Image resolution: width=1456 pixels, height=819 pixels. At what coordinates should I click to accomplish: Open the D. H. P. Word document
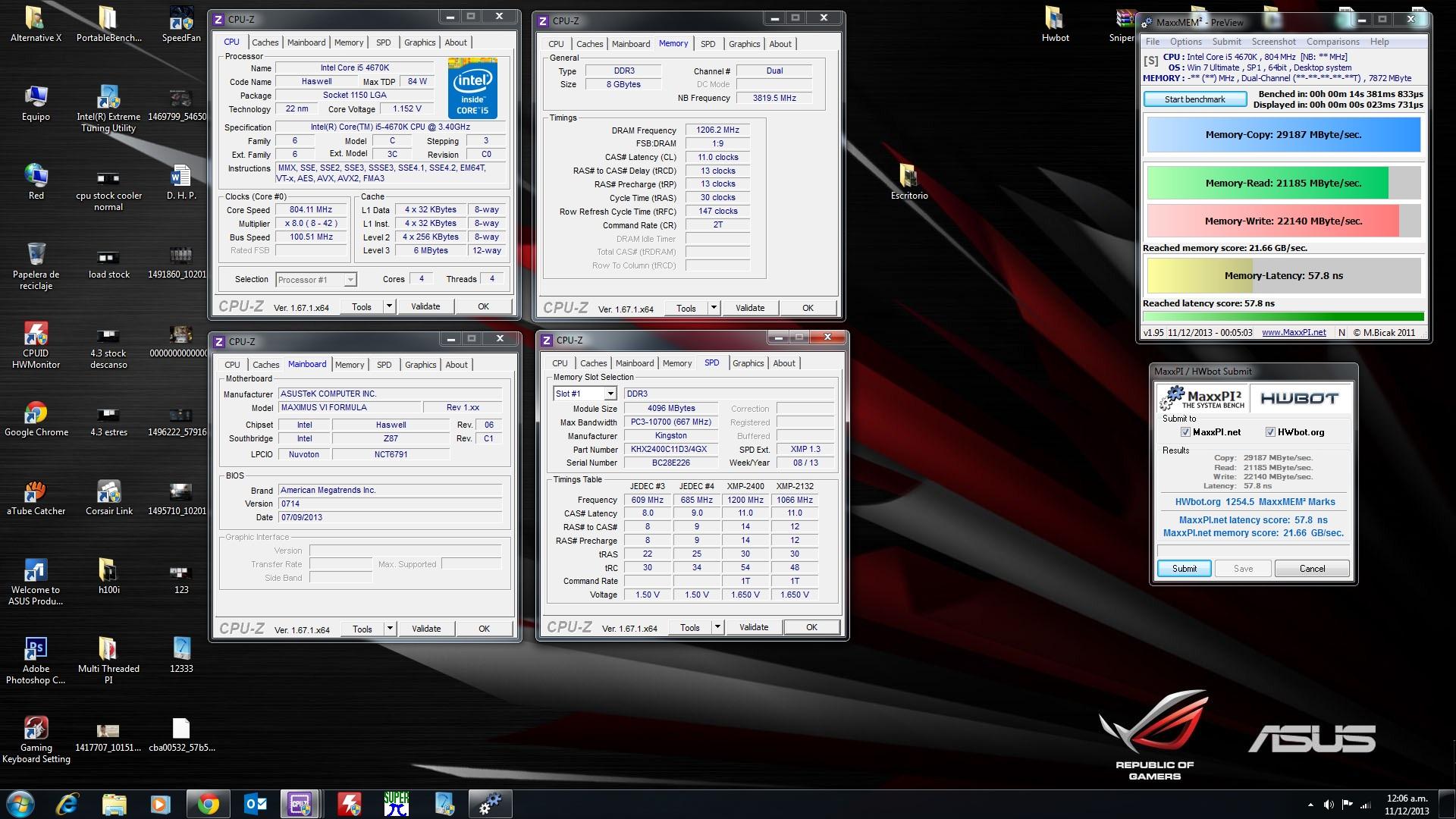pyautogui.click(x=181, y=180)
